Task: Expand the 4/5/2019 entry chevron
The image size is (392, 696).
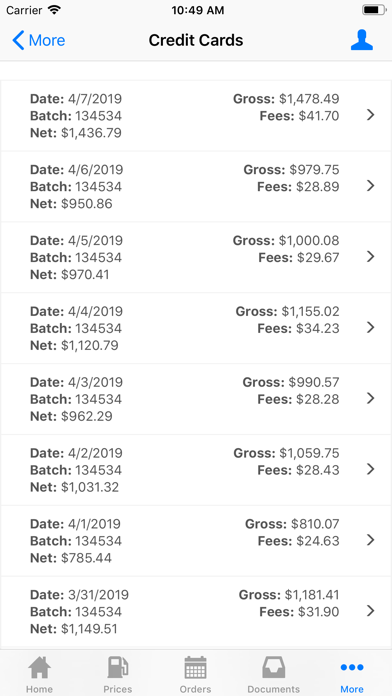Action: [371, 257]
